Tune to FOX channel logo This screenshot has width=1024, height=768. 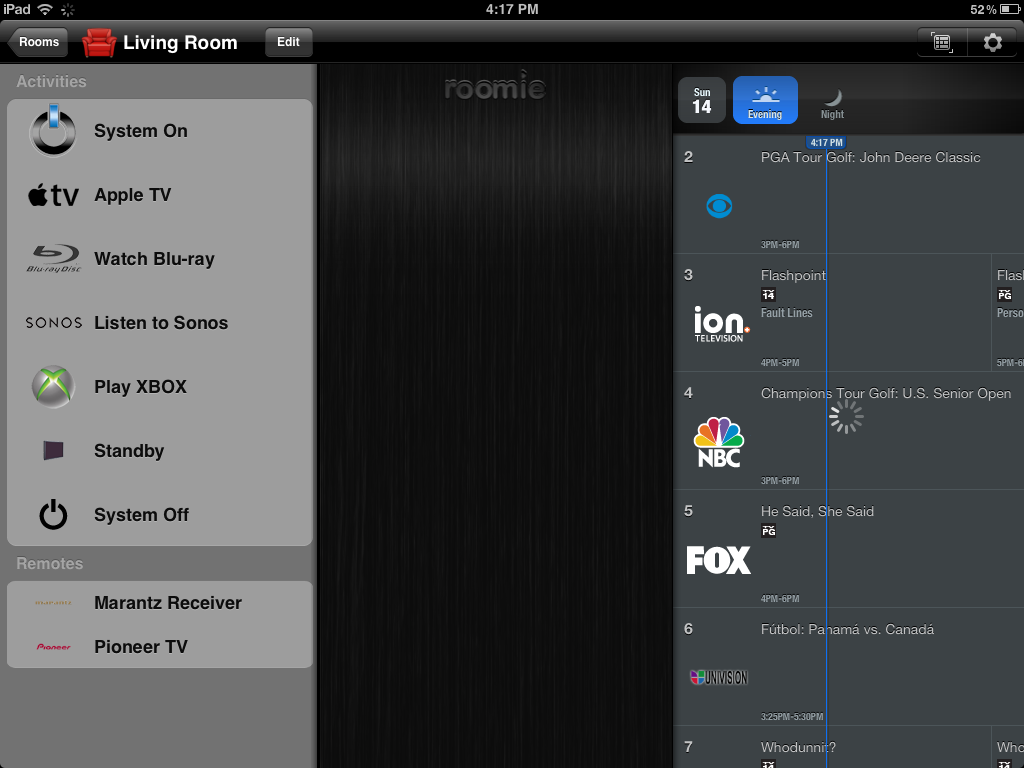pyautogui.click(x=718, y=560)
